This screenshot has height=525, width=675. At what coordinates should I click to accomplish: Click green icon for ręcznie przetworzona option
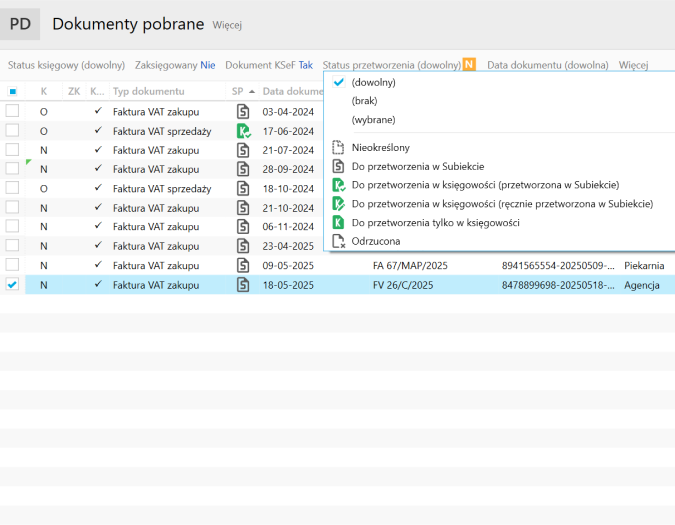point(339,204)
